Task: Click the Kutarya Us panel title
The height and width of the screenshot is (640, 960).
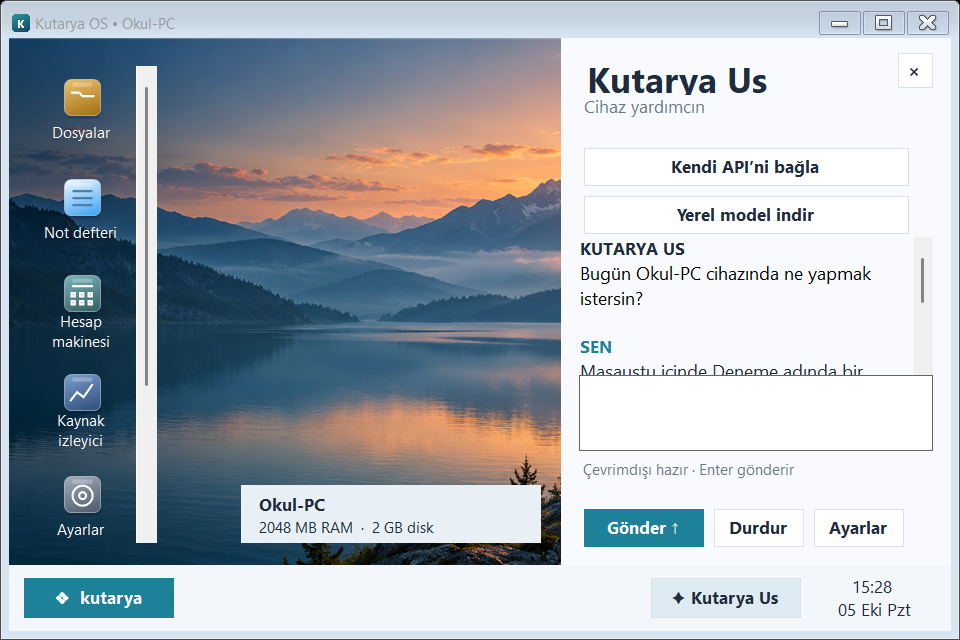Action: pyautogui.click(x=677, y=80)
